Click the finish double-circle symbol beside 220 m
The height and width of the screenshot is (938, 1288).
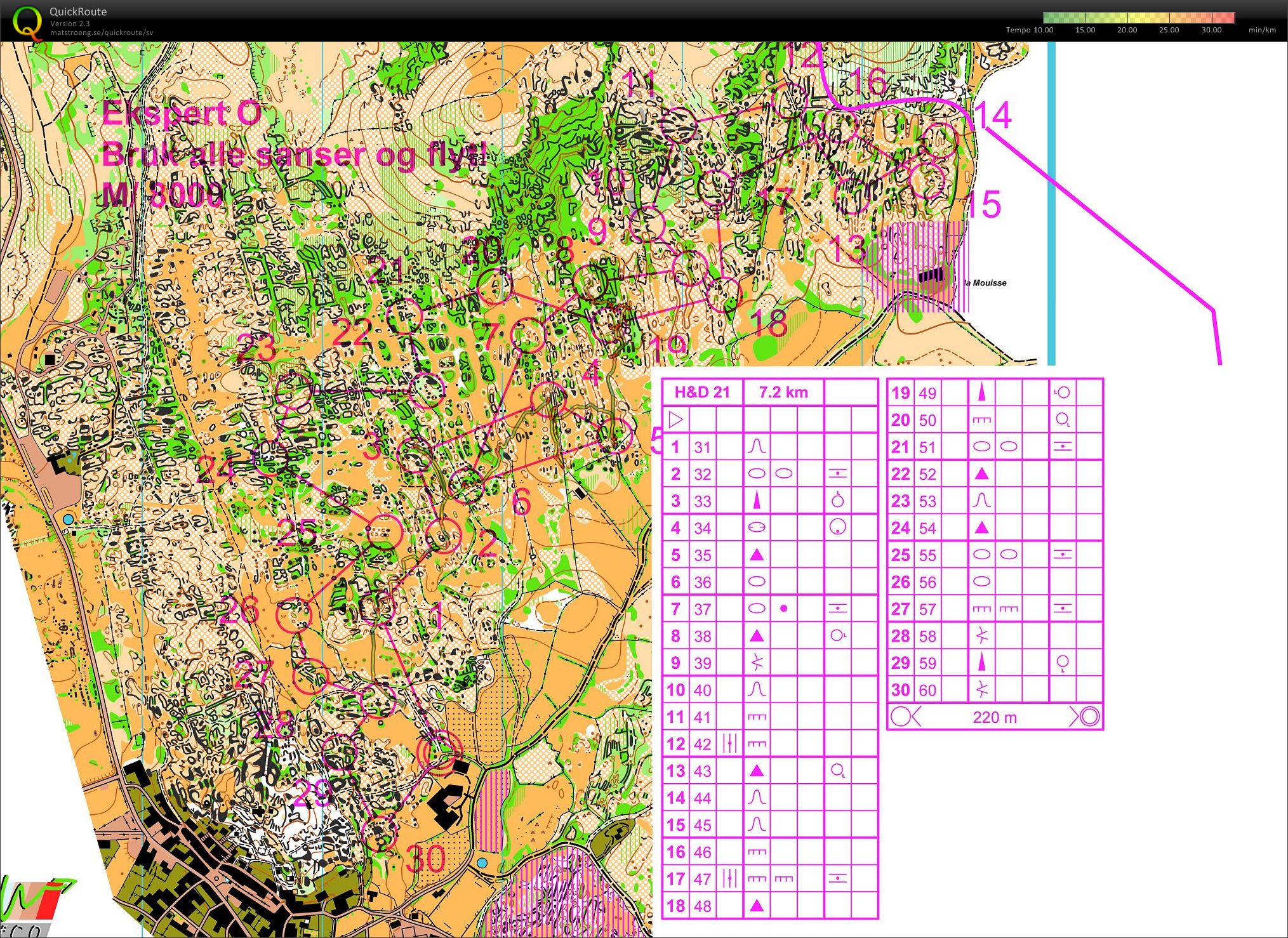1089,717
